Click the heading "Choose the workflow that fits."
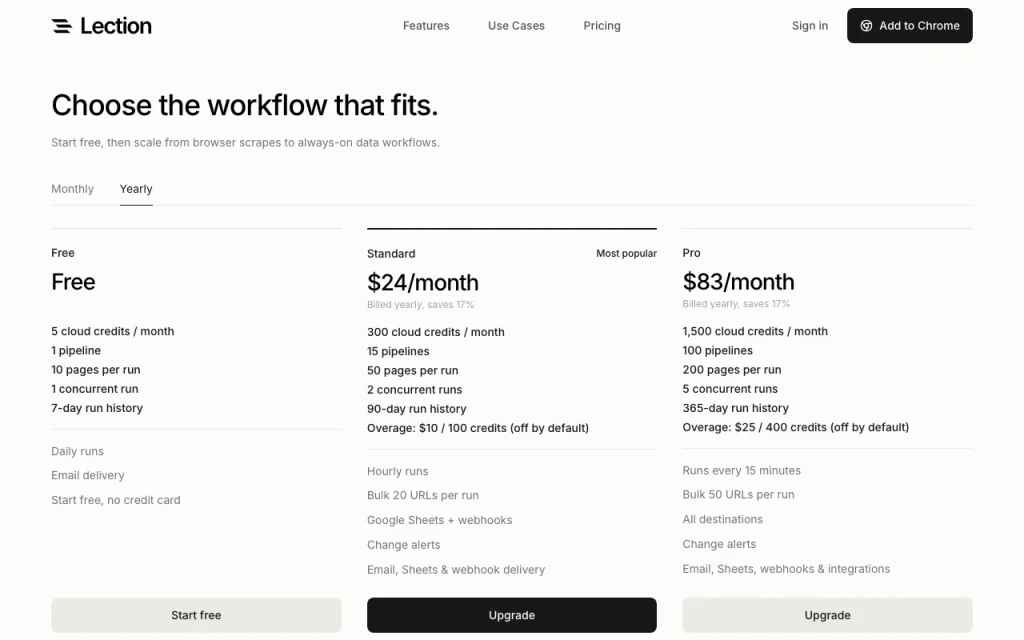The width and height of the screenshot is (1024, 640). tap(245, 105)
